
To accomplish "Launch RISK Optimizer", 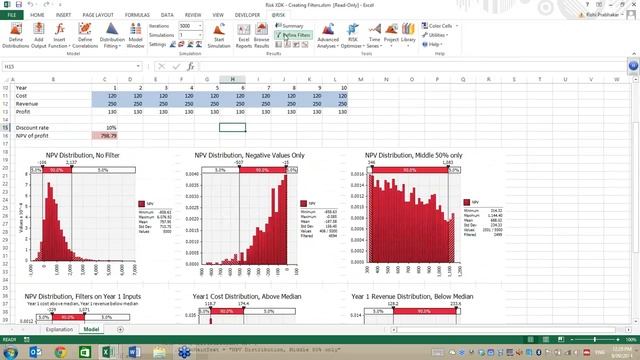I will click(353, 36).
